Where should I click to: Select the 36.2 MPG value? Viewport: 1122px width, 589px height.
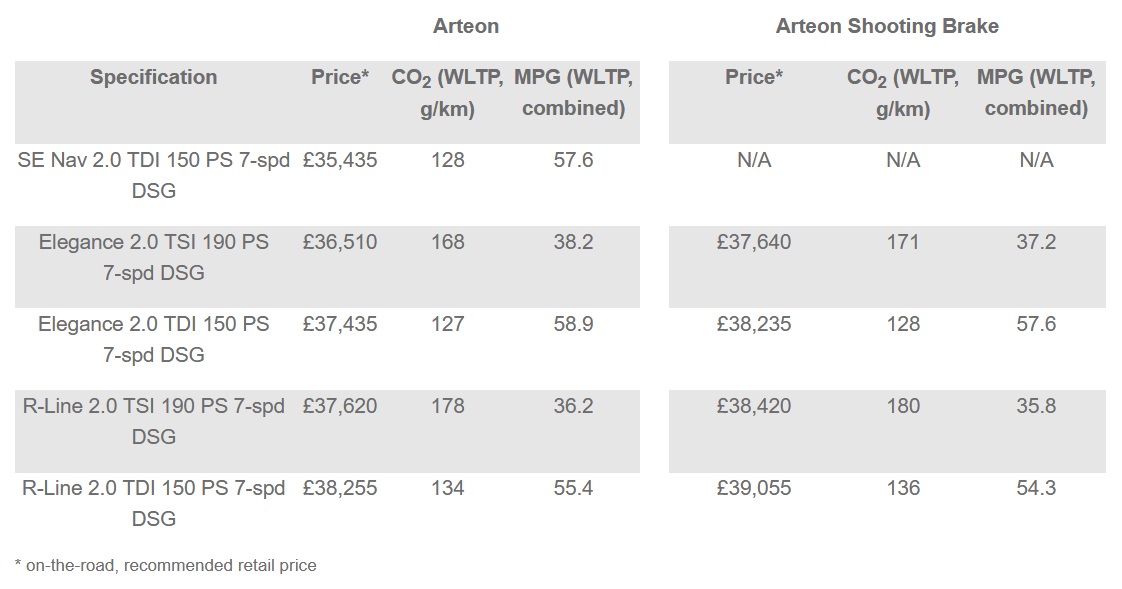[x=573, y=406]
